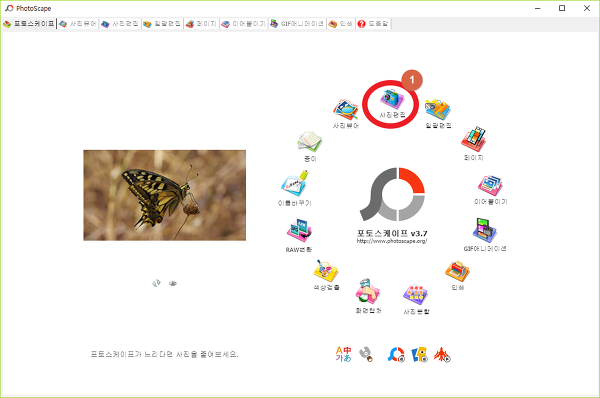Open settings via the wrench icon
Viewport: 600px width, 398px height.
[x=366, y=354]
